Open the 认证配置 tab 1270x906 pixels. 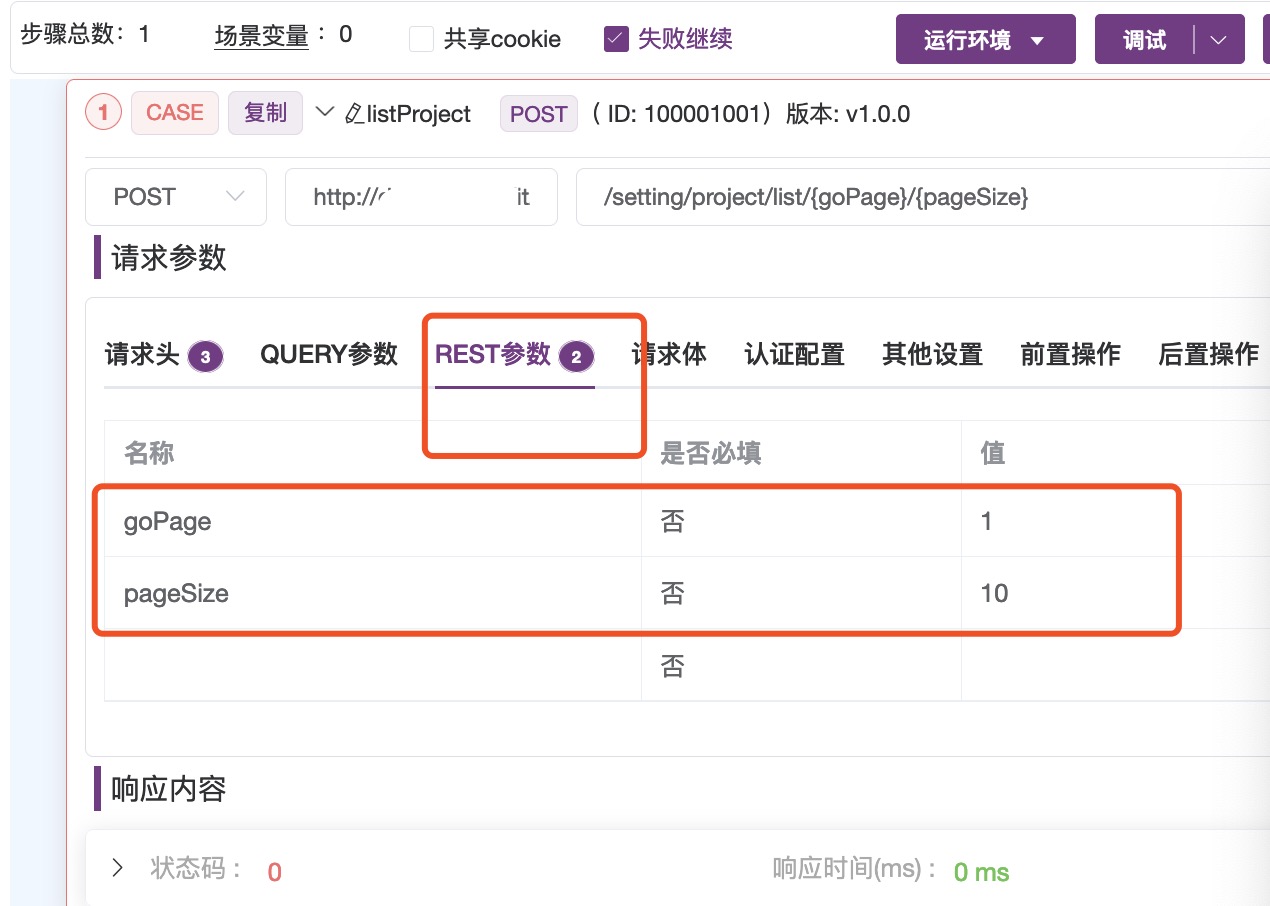tap(793, 355)
